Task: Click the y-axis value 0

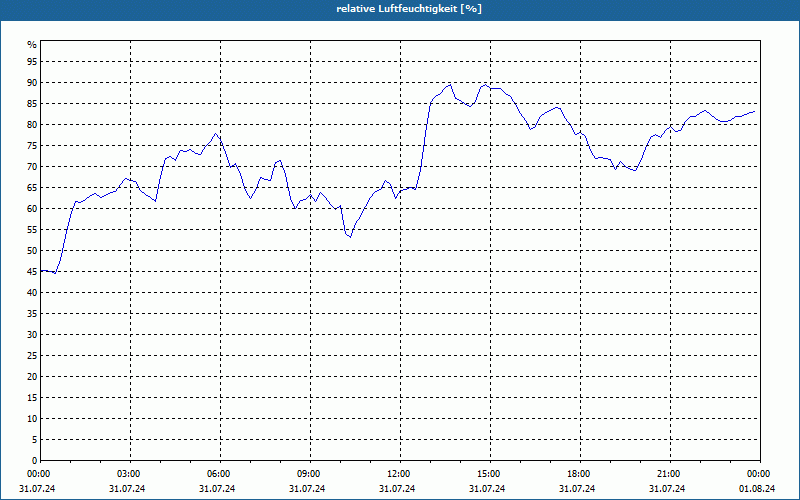Action: point(34,461)
